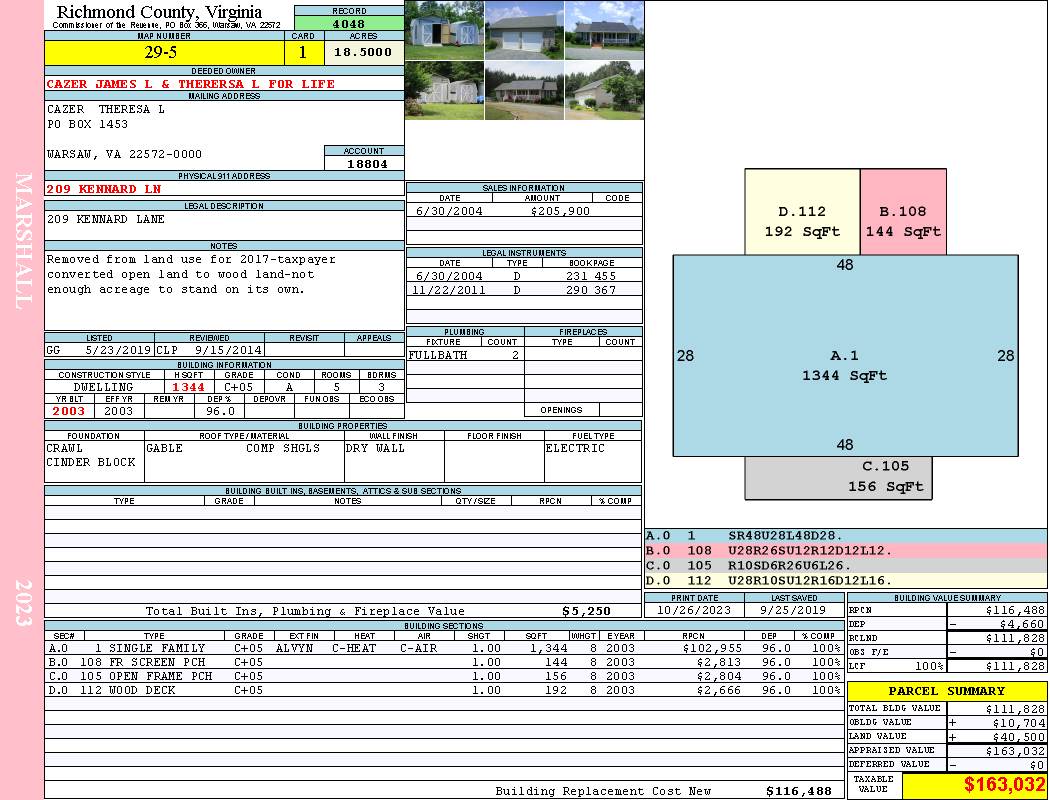This screenshot has width=1050, height=800.
Task: Select the pink B.108 sketch section
Action: tap(903, 212)
